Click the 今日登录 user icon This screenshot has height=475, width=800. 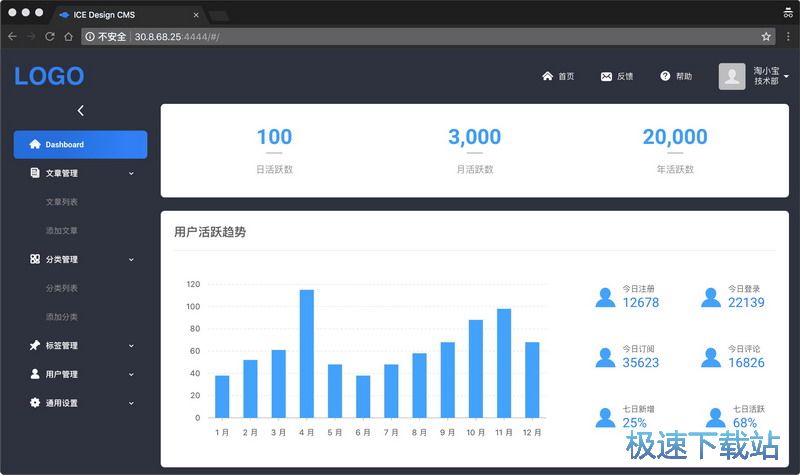(710, 297)
